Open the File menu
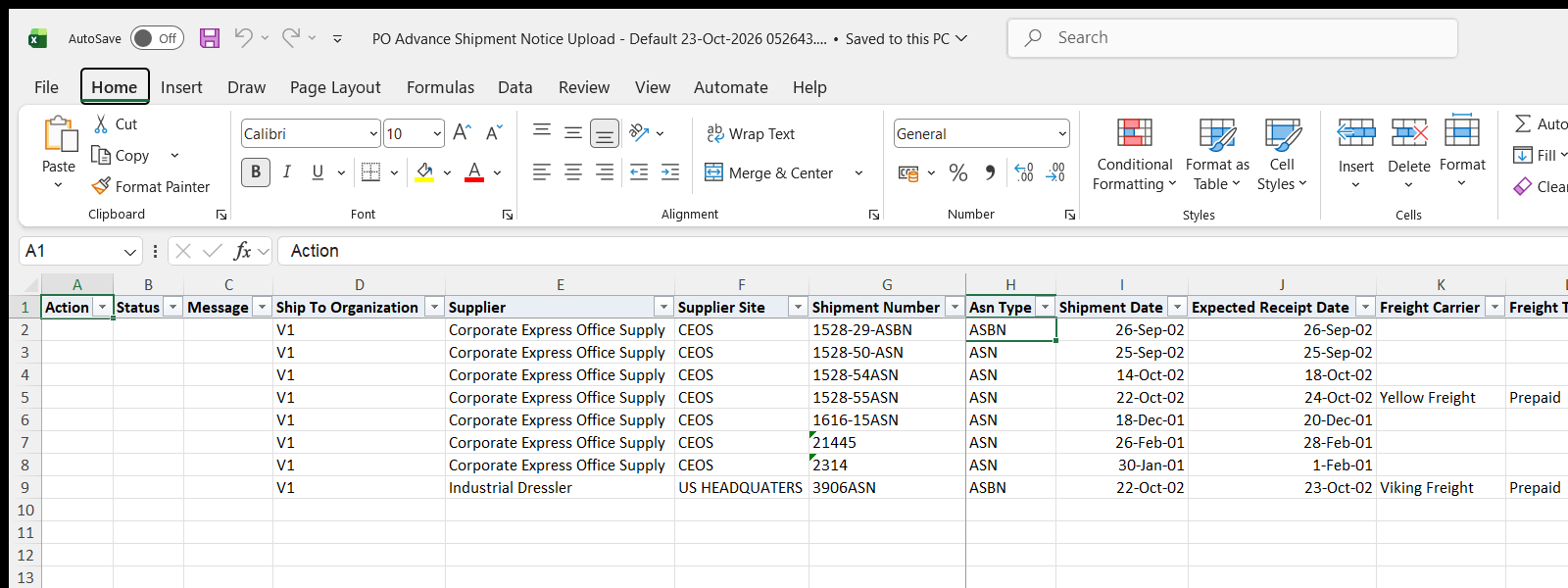This screenshot has width=1568, height=588. coord(46,87)
